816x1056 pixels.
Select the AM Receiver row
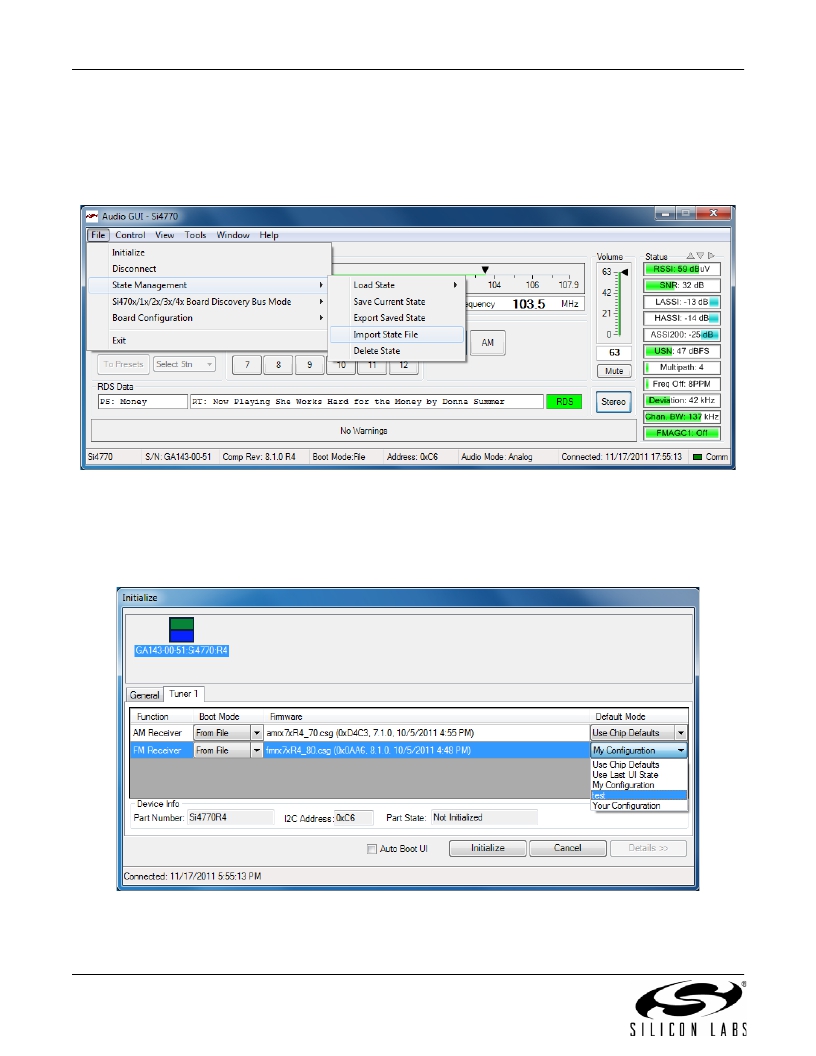(x=409, y=733)
